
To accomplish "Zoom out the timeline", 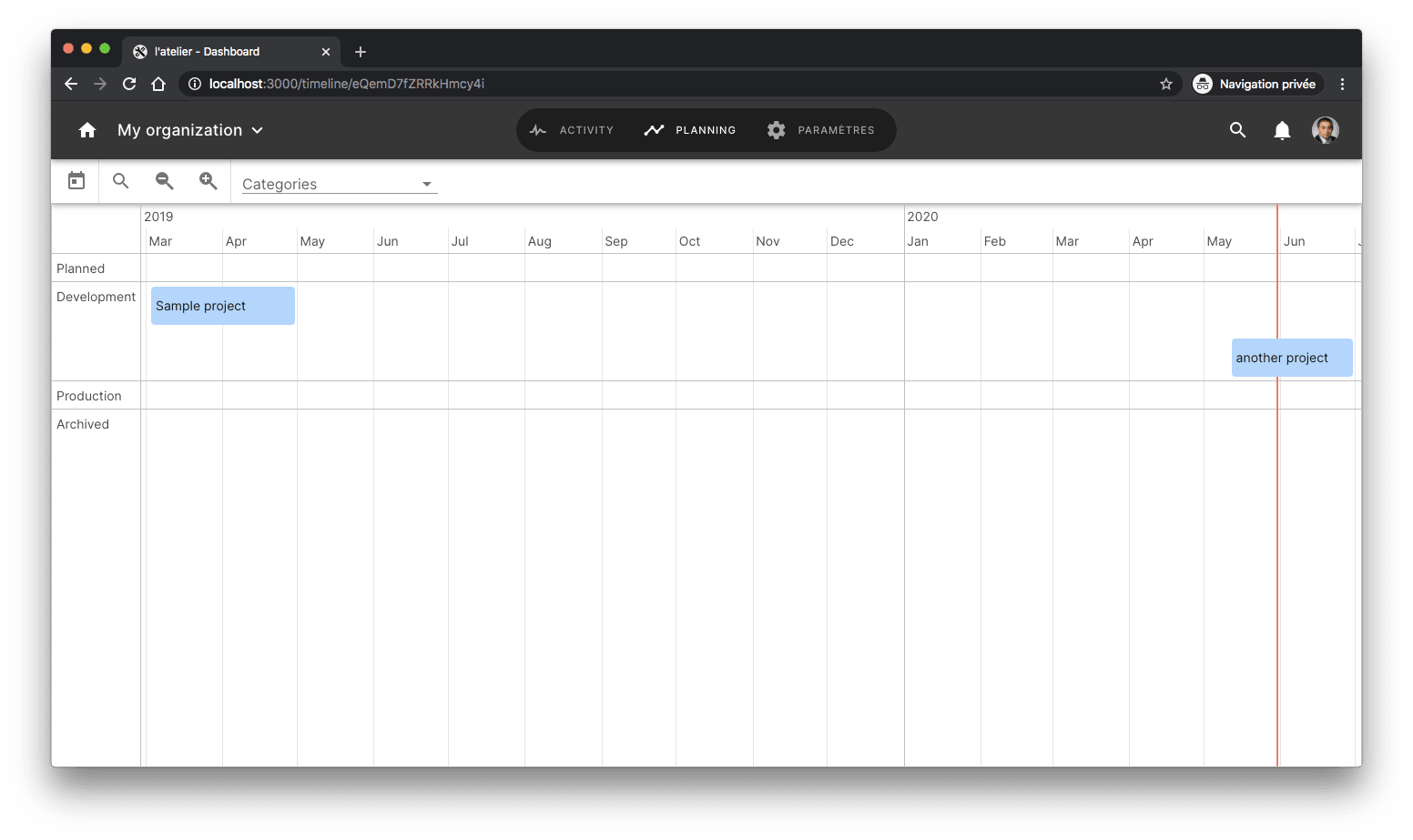I will point(164,181).
